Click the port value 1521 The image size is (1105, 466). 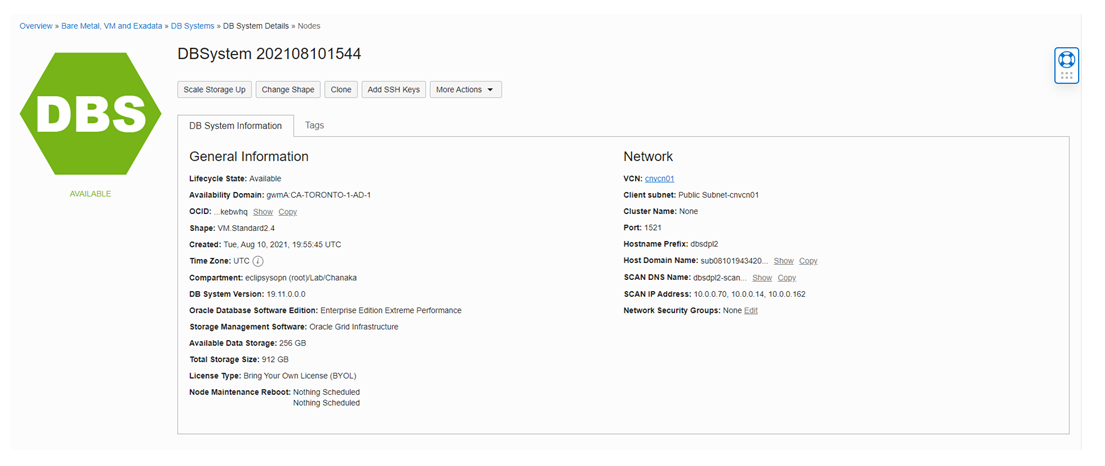coord(652,228)
